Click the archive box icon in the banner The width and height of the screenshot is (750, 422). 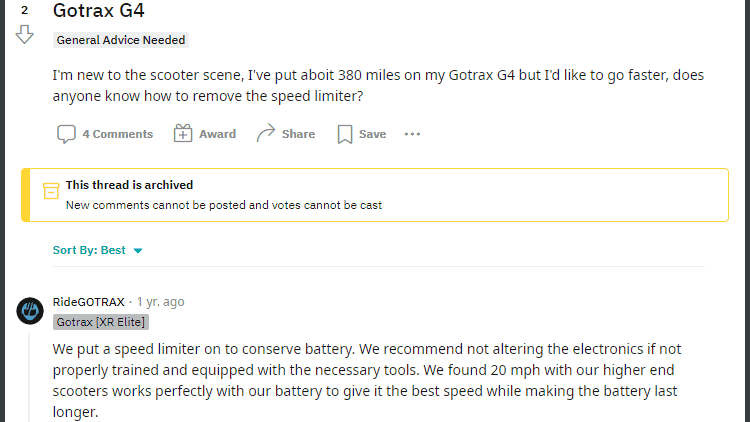tap(50, 191)
